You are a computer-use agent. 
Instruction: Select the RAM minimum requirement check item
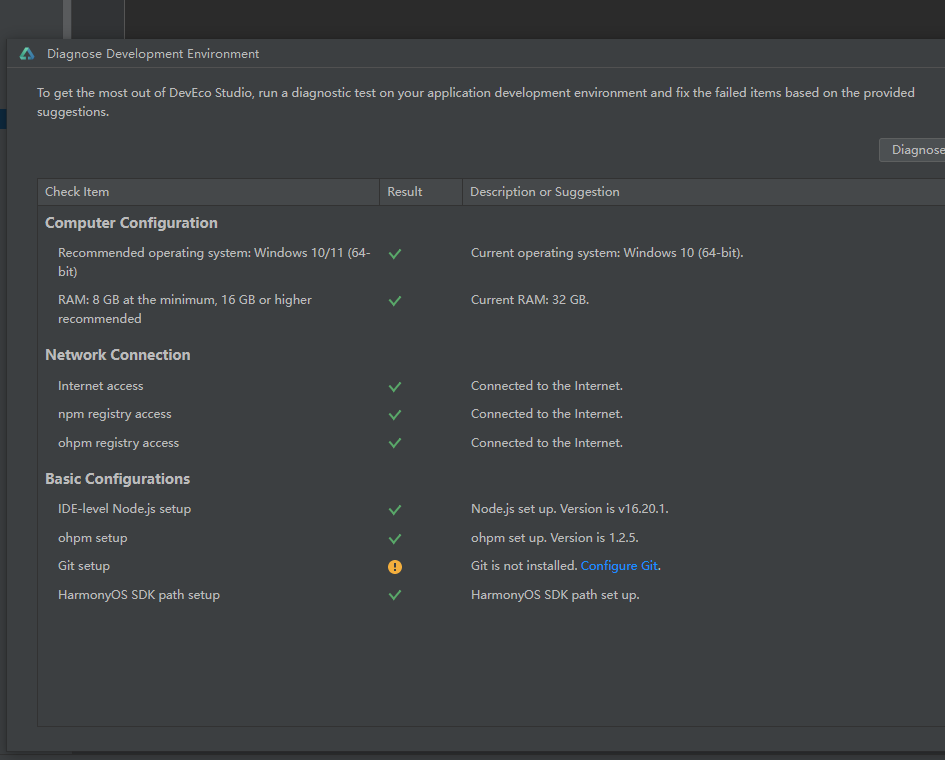(x=184, y=309)
